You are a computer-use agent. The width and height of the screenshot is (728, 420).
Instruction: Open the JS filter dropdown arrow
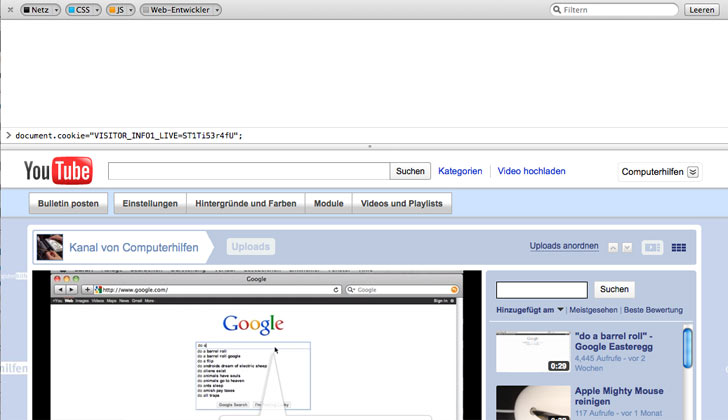click(131, 10)
